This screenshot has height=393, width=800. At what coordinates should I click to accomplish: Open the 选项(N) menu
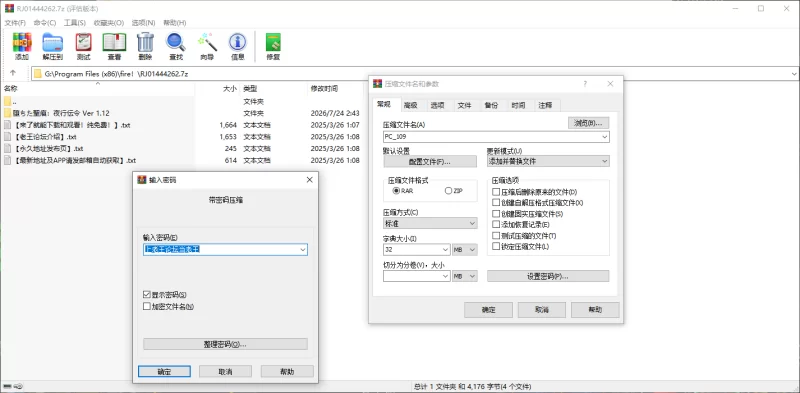[143, 23]
